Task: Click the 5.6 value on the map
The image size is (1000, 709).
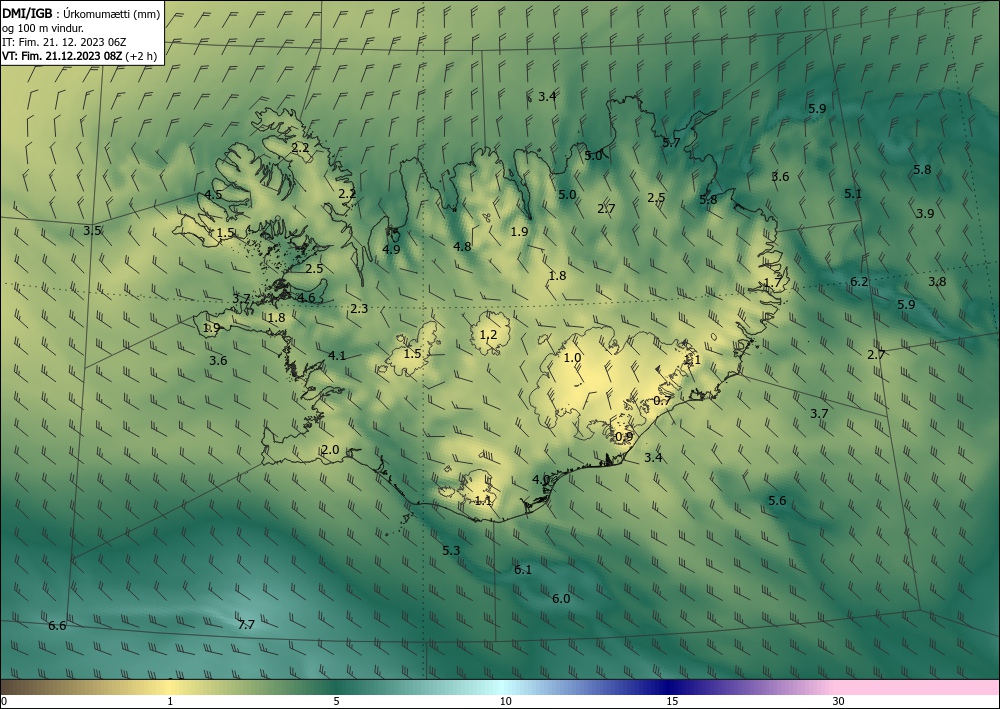Action: pyautogui.click(x=777, y=501)
